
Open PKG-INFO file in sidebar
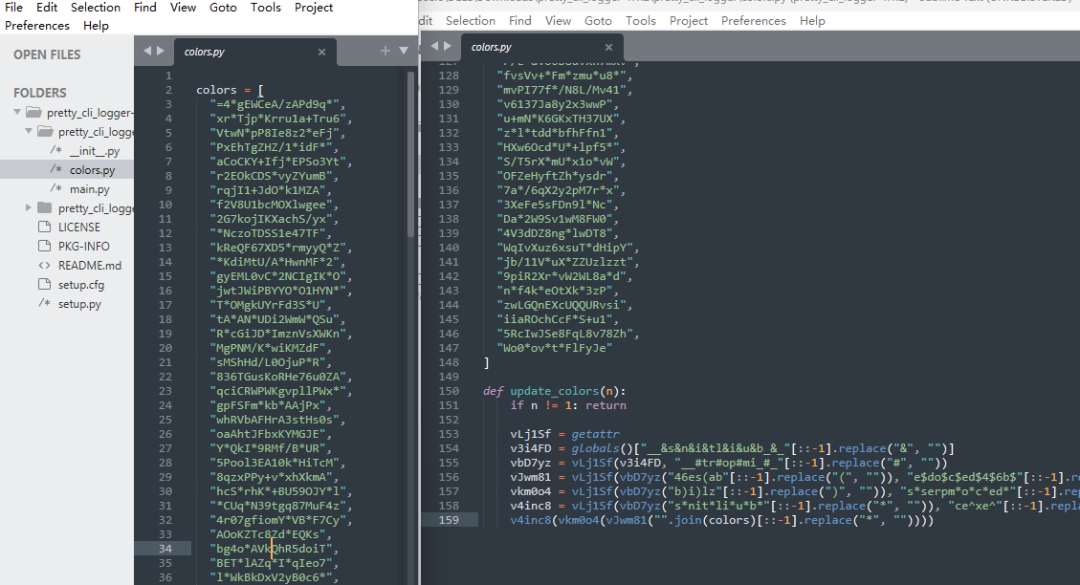[x=83, y=247]
